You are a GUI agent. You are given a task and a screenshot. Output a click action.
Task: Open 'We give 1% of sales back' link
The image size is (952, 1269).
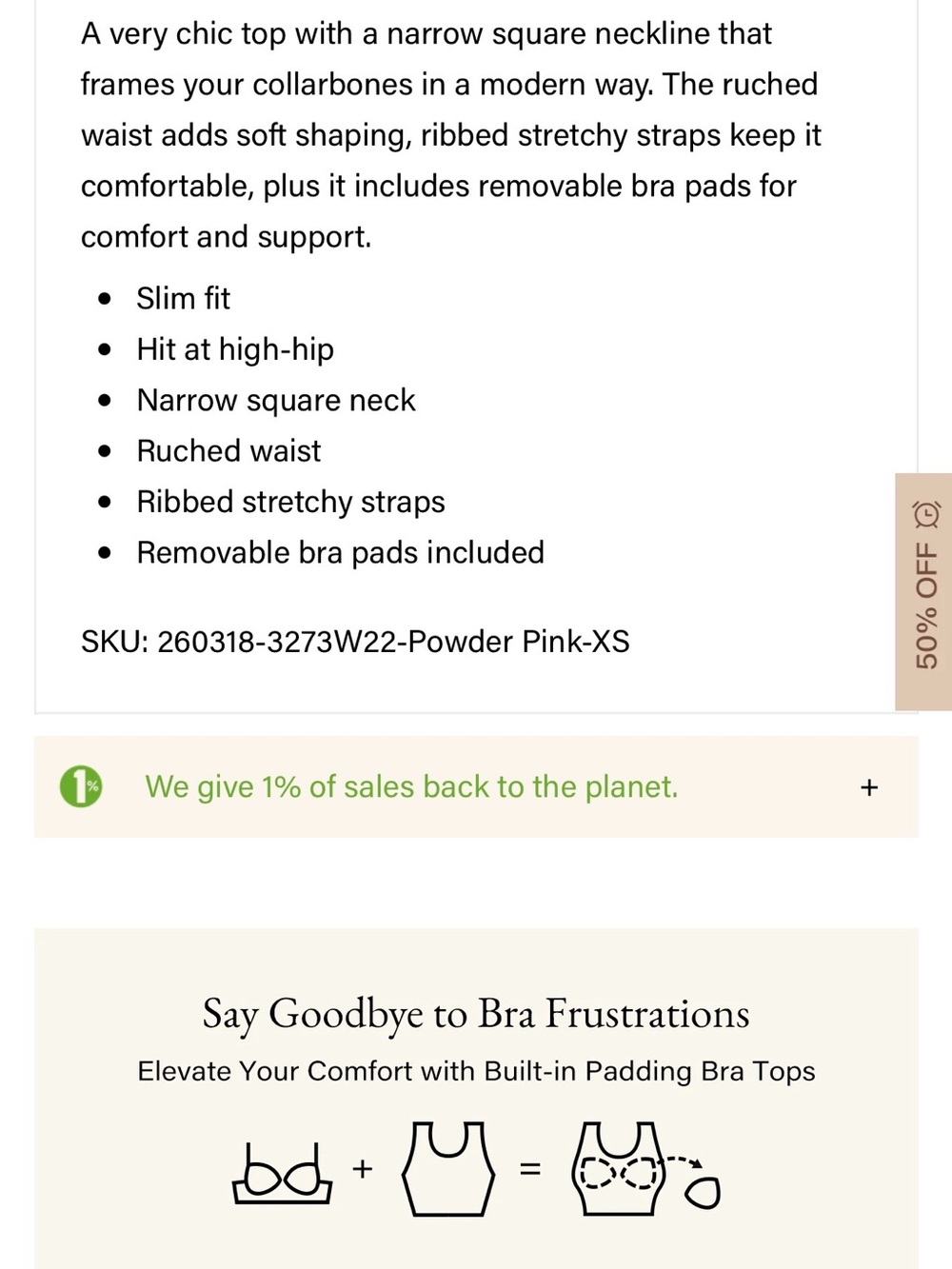click(x=411, y=786)
